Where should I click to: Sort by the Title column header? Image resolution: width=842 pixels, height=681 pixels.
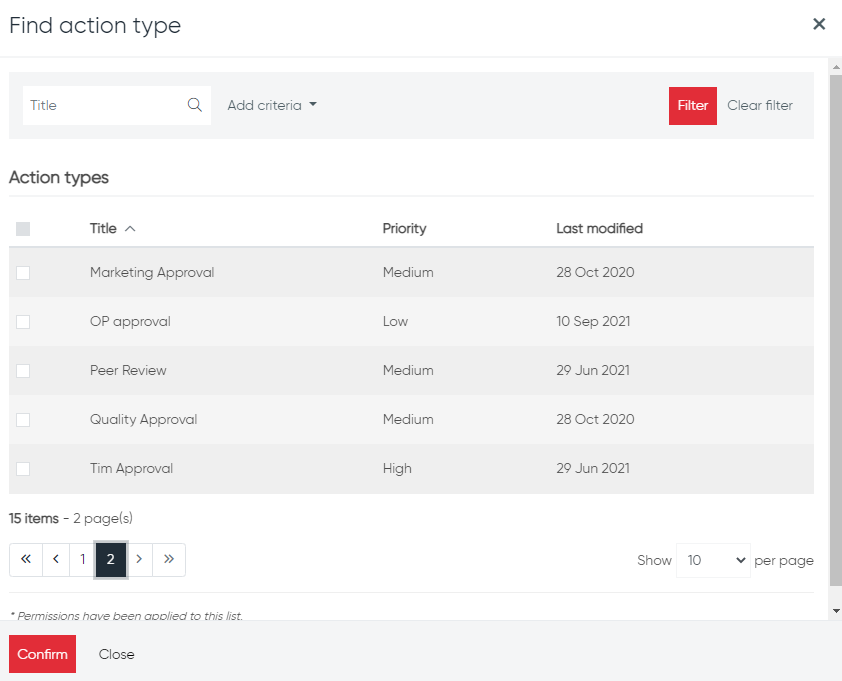coord(103,229)
